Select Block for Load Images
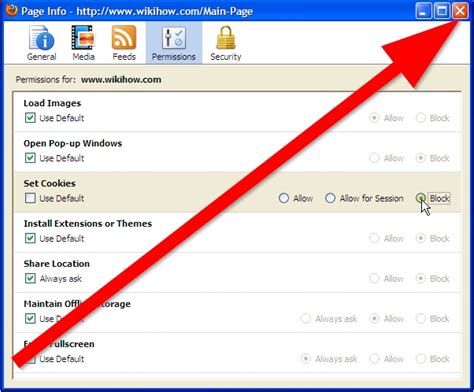474x392 pixels. (421, 118)
